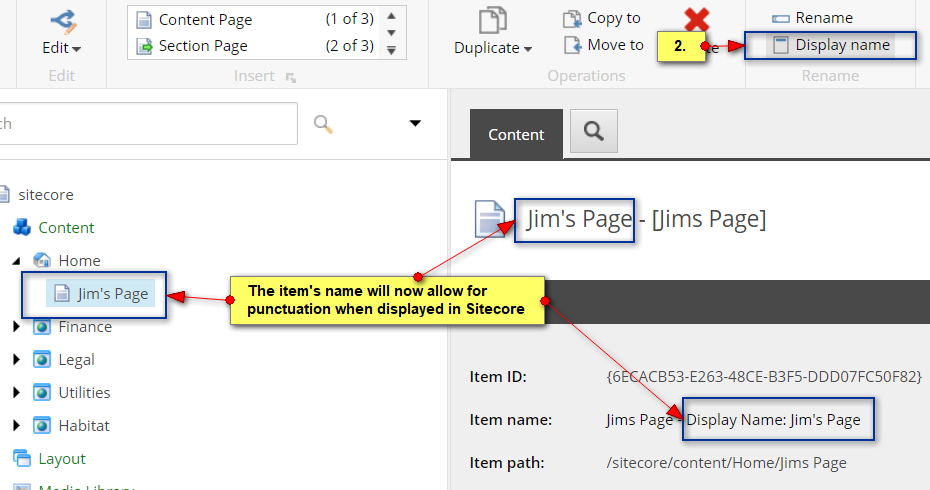
Task: Run tree search with magnifier icon
Action: (x=323, y=124)
